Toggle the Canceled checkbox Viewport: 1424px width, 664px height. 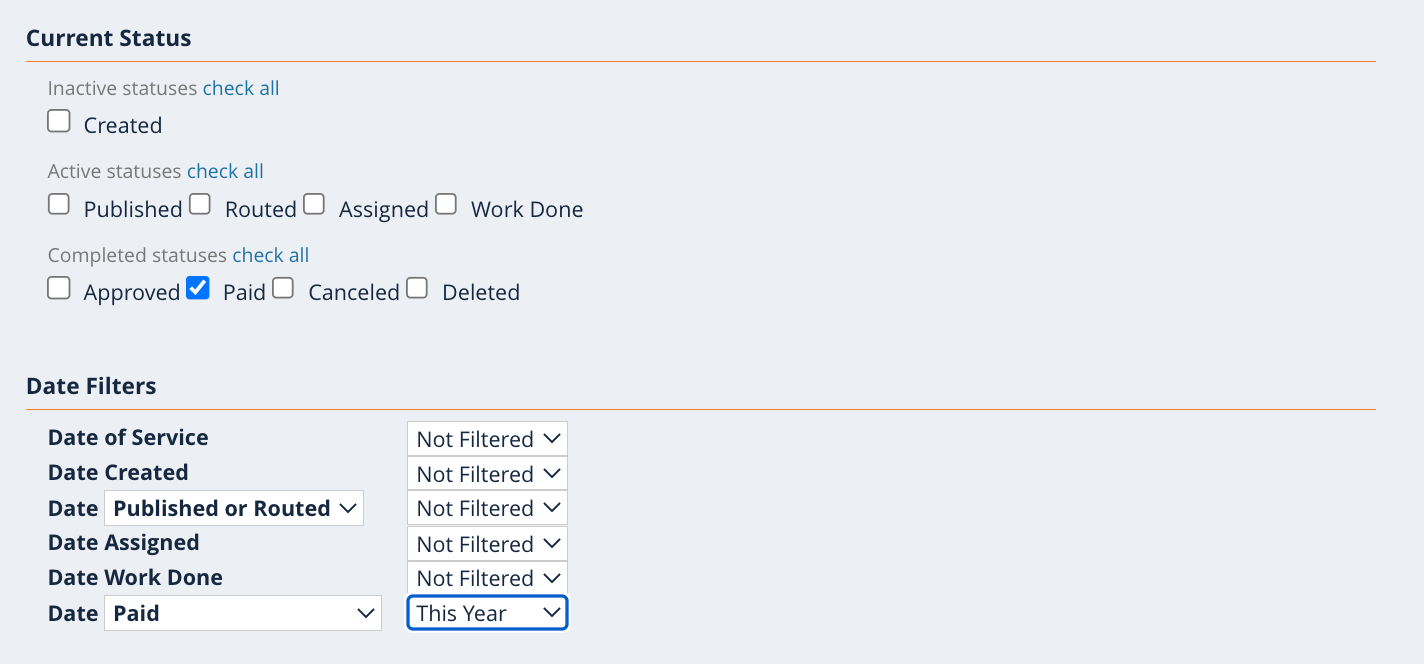tap(283, 289)
